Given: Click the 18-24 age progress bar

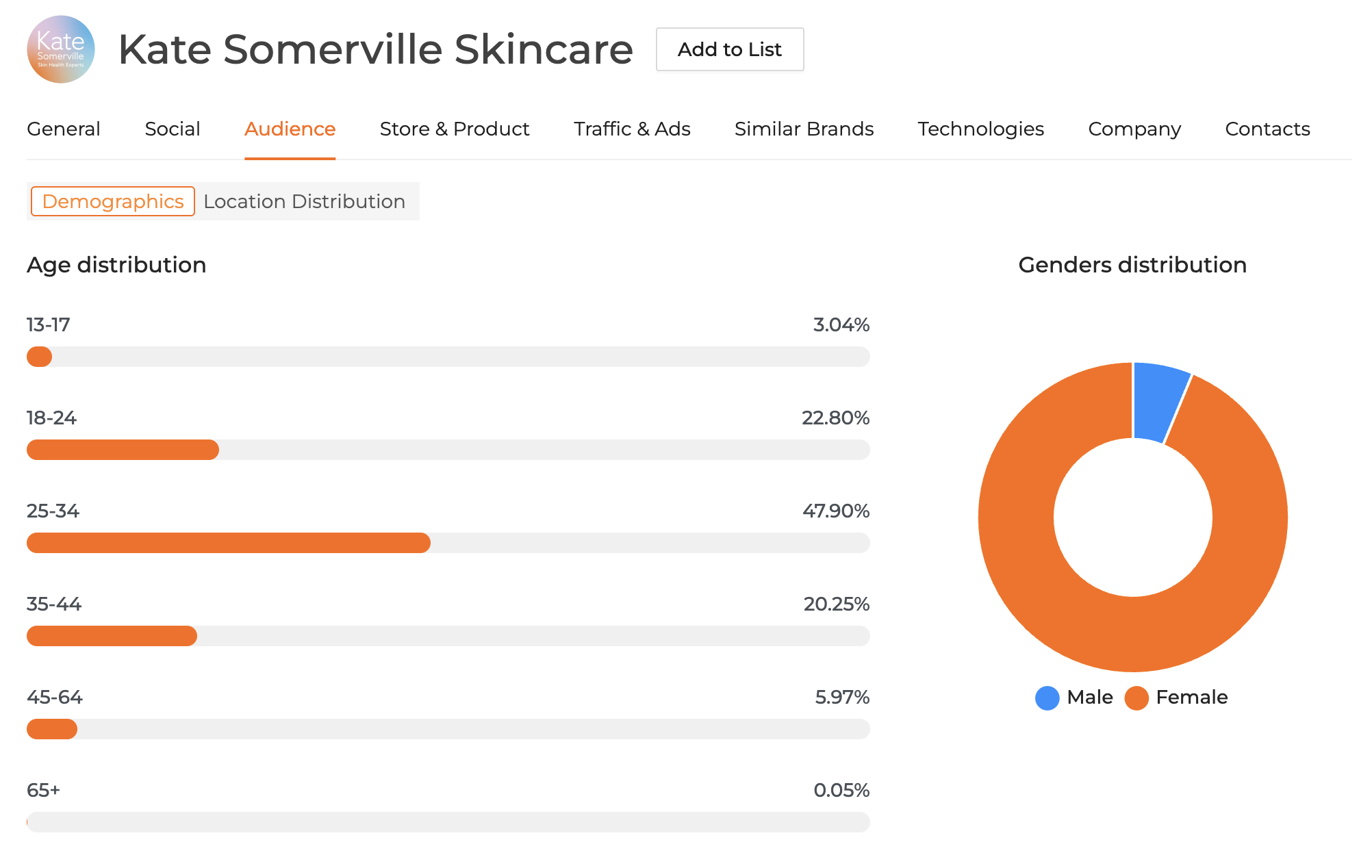Looking at the screenshot, I should tap(122, 450).
